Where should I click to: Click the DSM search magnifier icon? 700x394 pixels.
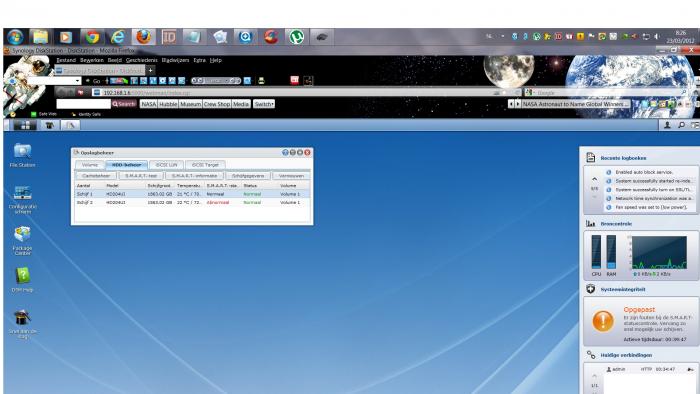[681, 125]
